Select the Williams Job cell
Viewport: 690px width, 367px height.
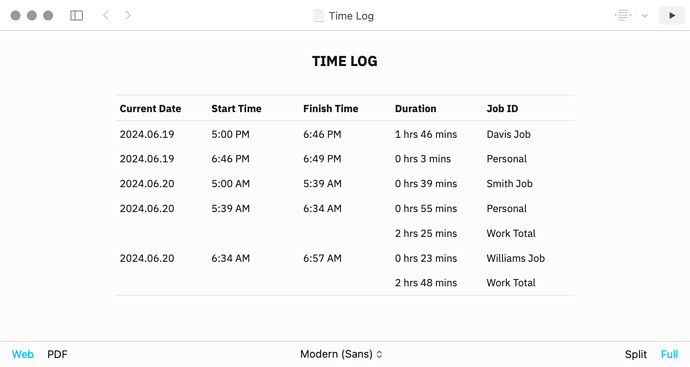[515, 258]
